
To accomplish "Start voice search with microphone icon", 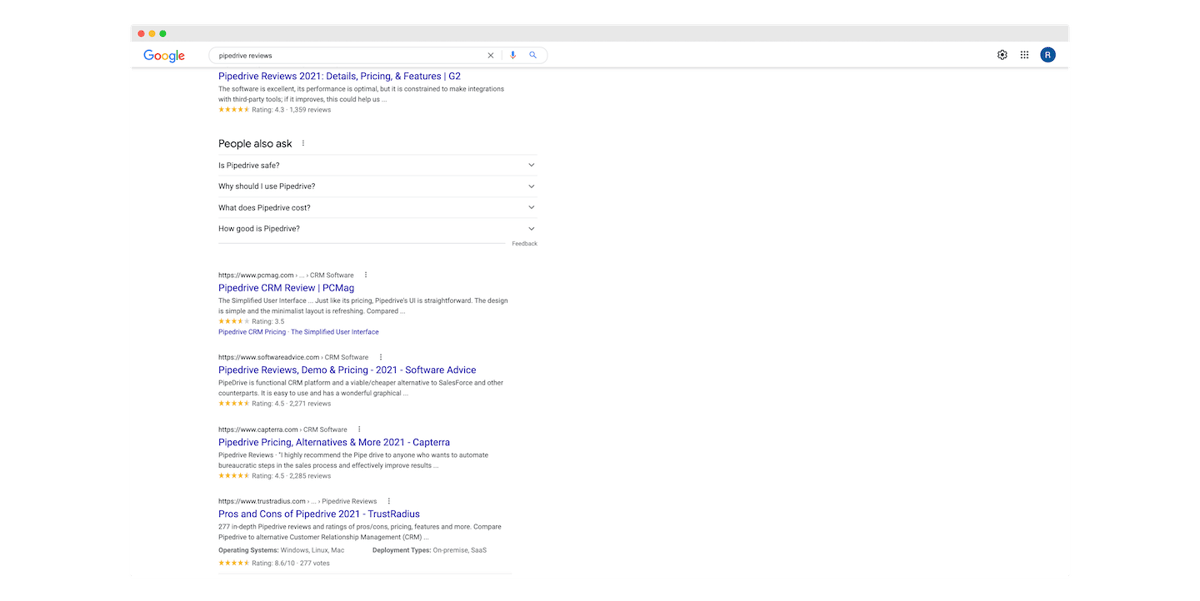I will [x=513, y=55].
